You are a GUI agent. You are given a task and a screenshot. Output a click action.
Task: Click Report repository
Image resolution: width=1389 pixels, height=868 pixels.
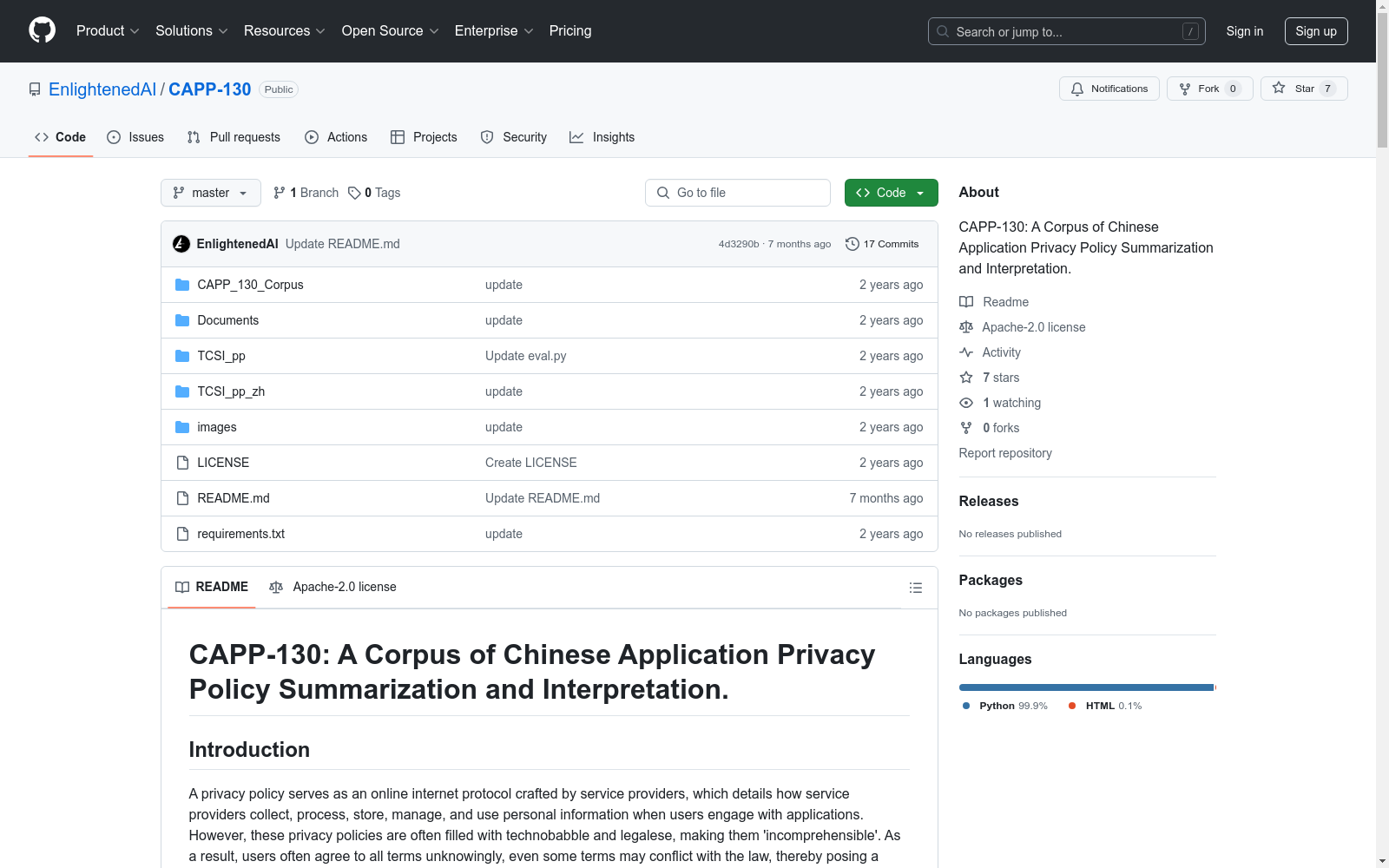[1005, 453]
